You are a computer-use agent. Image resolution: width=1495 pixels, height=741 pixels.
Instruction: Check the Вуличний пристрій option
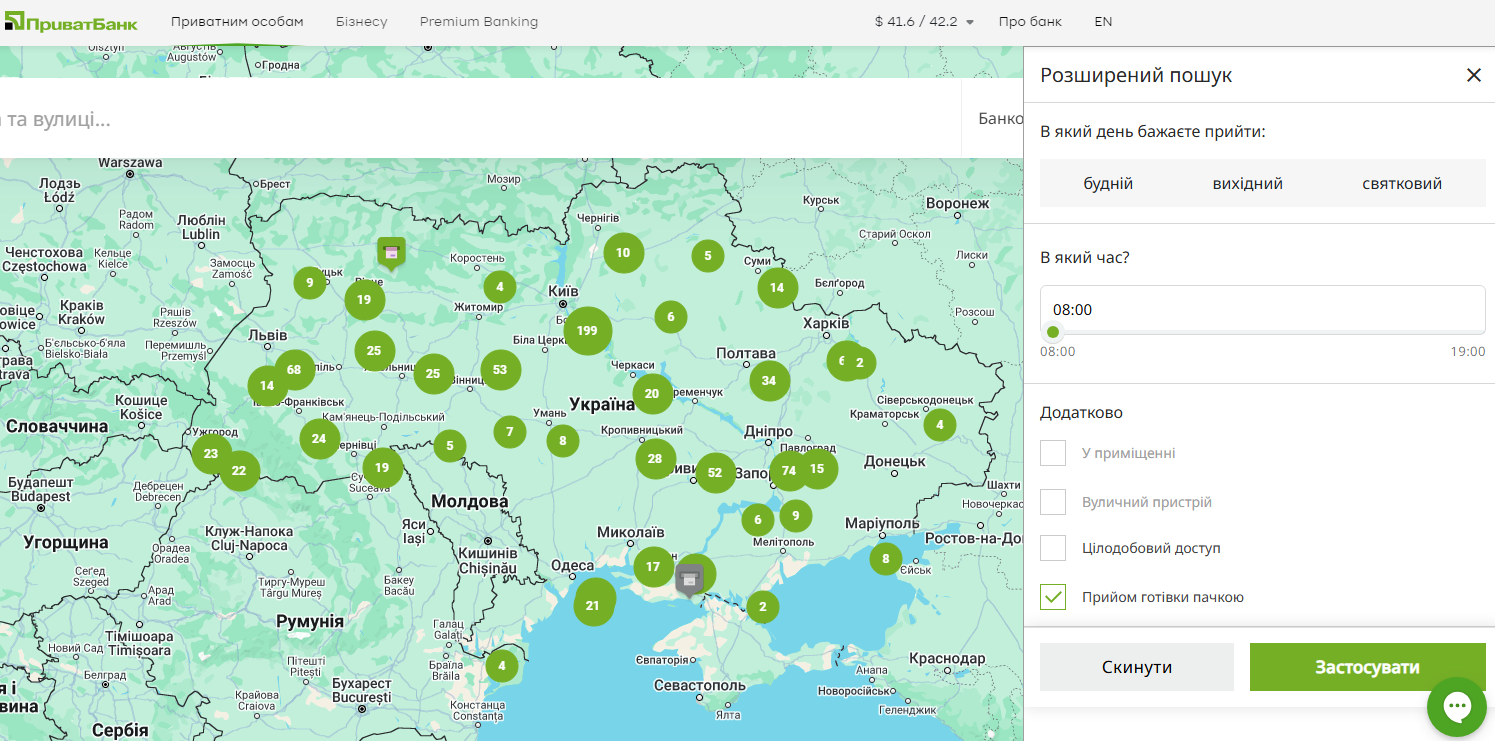(x=1053, y=502)
